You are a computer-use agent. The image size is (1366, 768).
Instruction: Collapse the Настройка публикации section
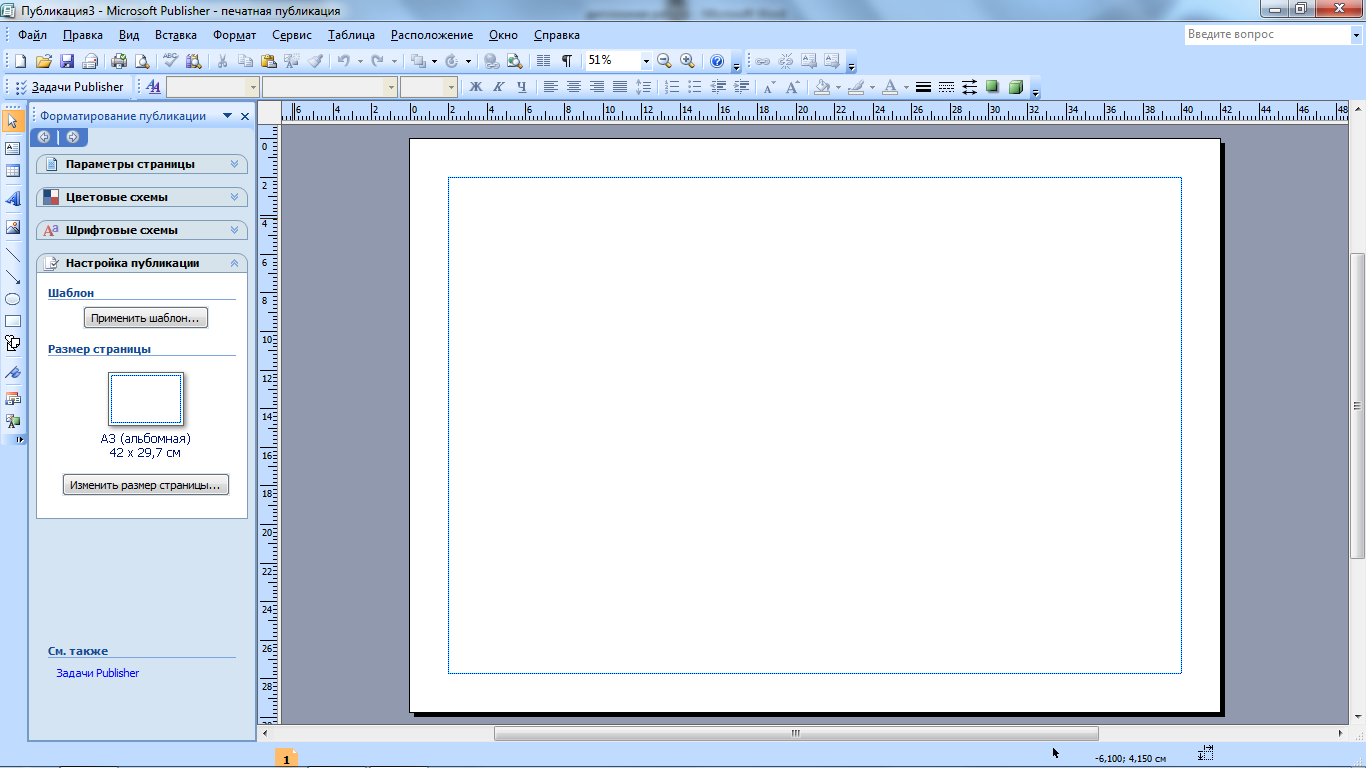click(x=142, y=263)
